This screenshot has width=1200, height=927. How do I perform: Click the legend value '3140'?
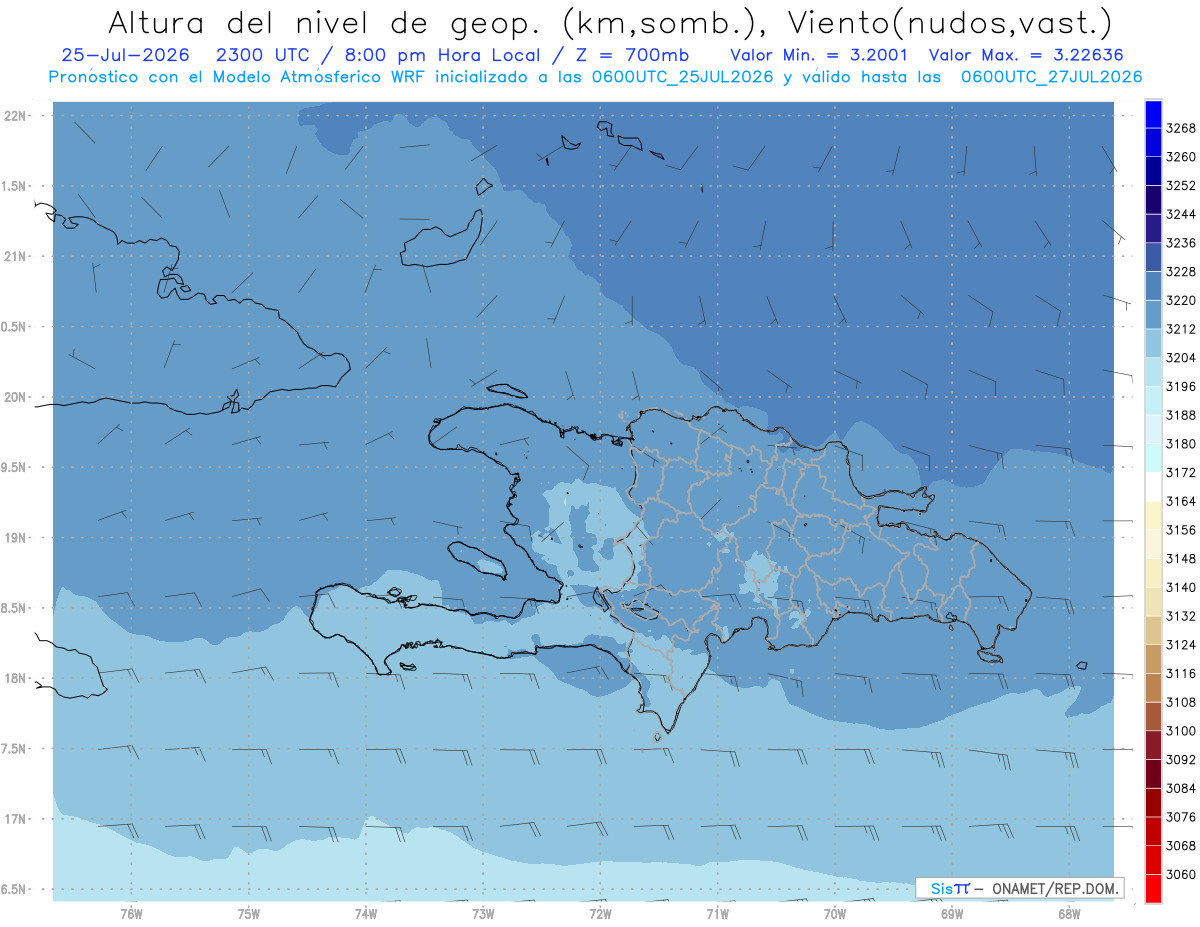pyautogui.click(x=1181, y=588)
